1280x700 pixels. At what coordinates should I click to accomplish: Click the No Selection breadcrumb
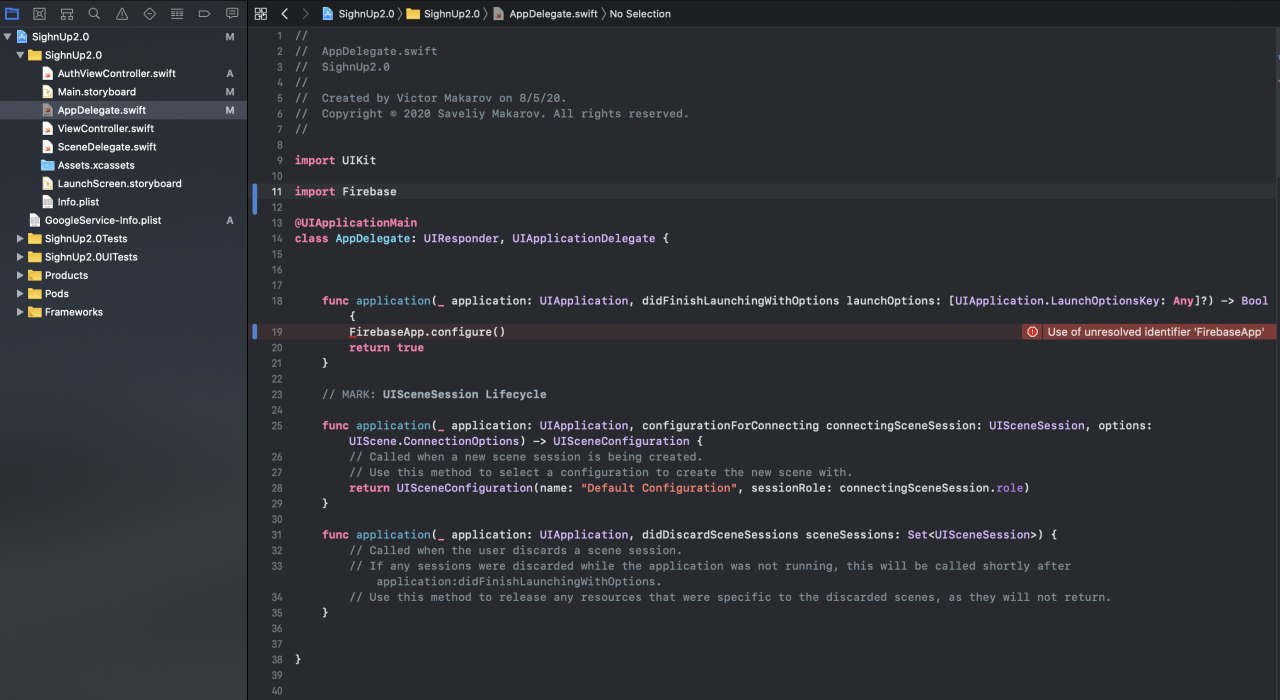[x=640, y=14]
